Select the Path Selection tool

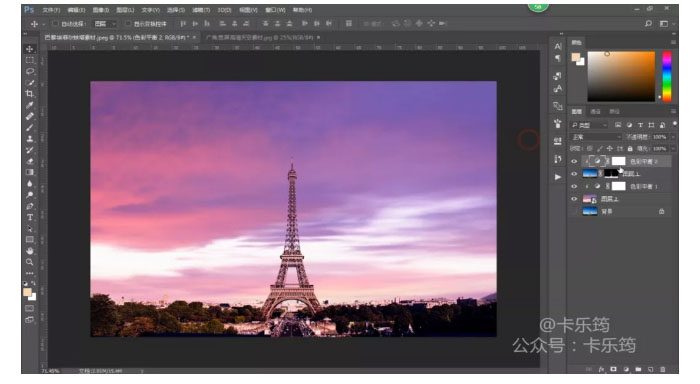[x=30, y=229]
